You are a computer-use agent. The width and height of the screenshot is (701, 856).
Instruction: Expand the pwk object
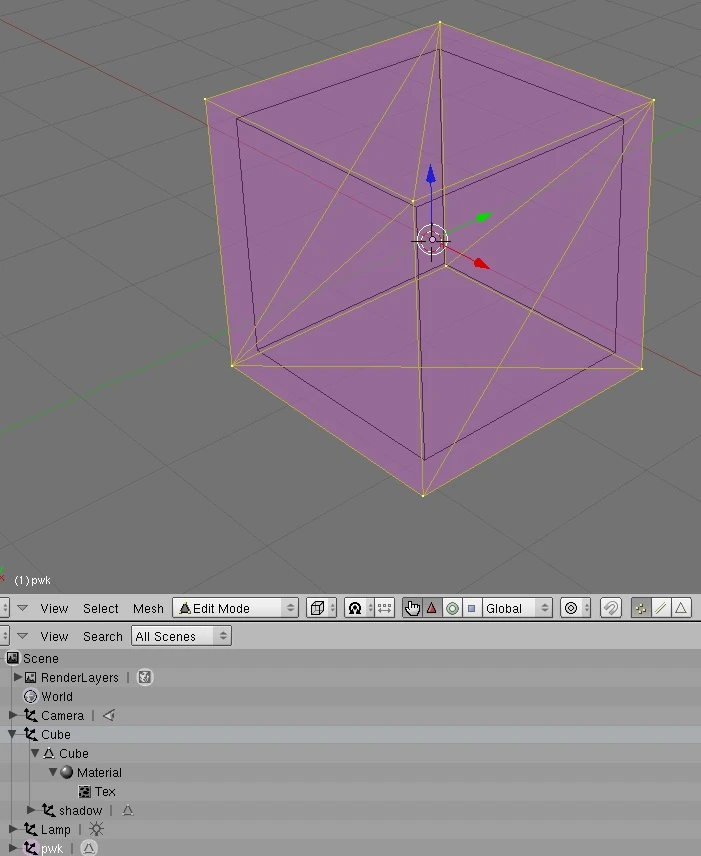(13, 848)
